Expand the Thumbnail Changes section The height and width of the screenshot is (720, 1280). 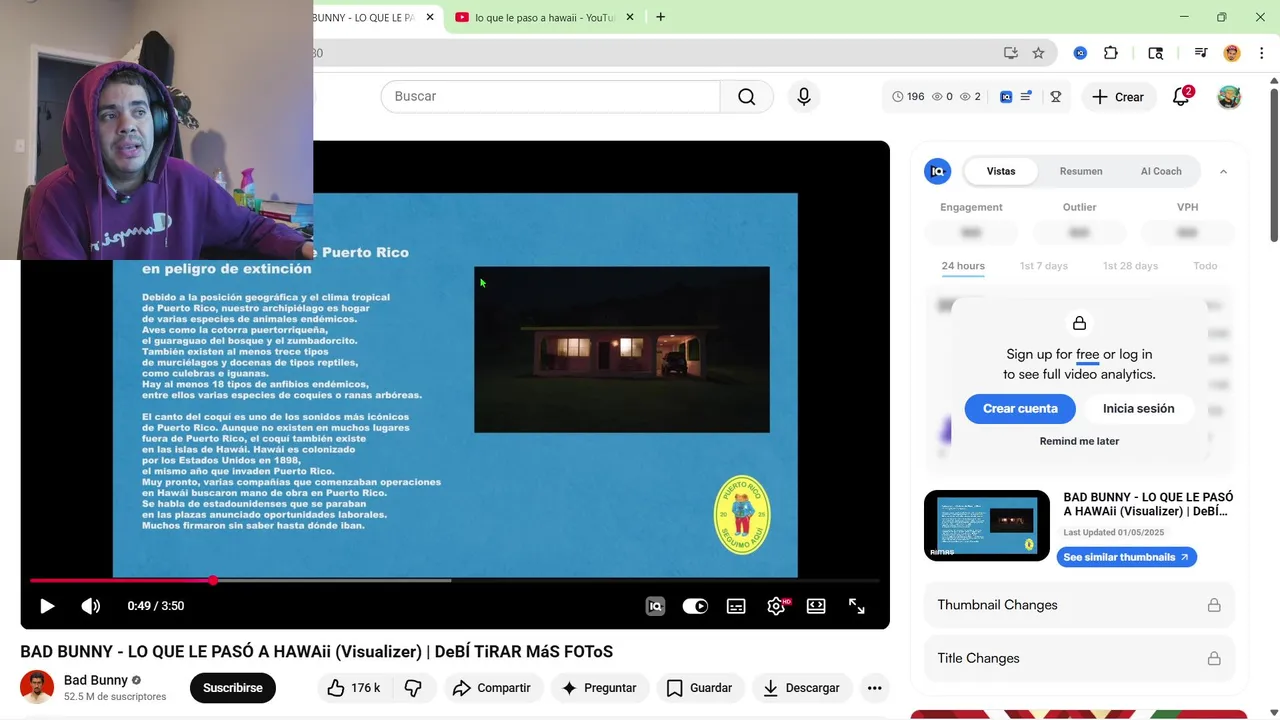[x=1079, y=605]
